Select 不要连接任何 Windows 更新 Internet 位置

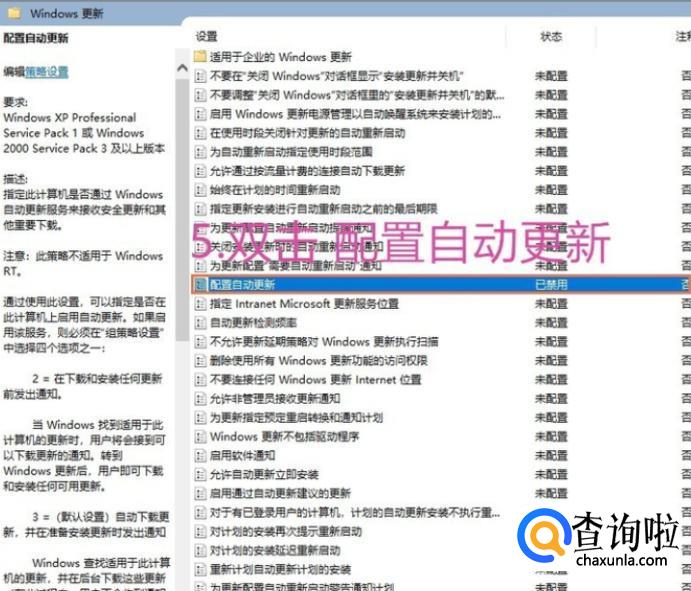316,379
